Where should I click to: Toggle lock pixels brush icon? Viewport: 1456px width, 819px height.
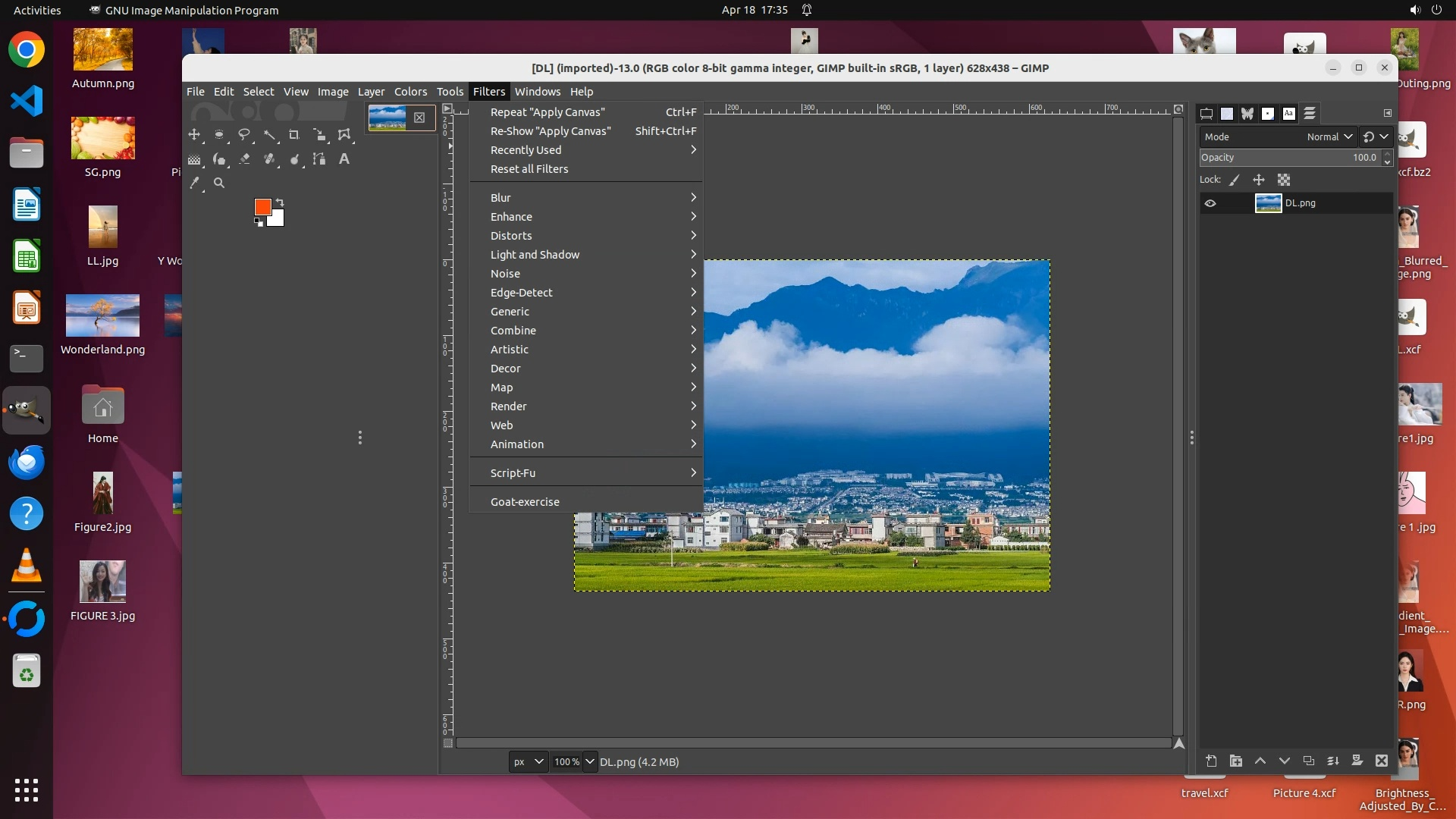[1235, 180]
